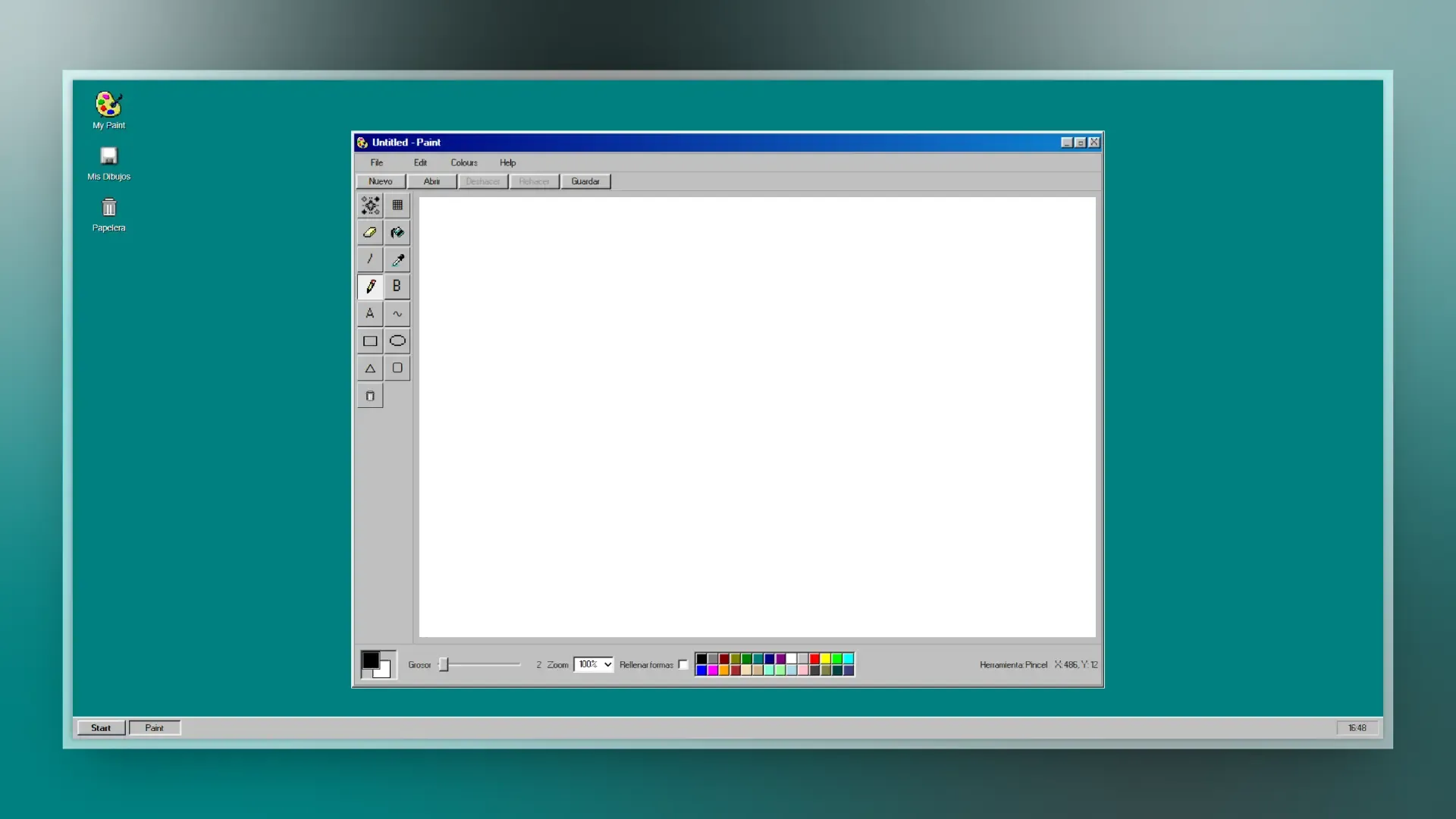Pick the red swatch from the palette
This screenshot has width=1456, height=819.
coord(814,658)
